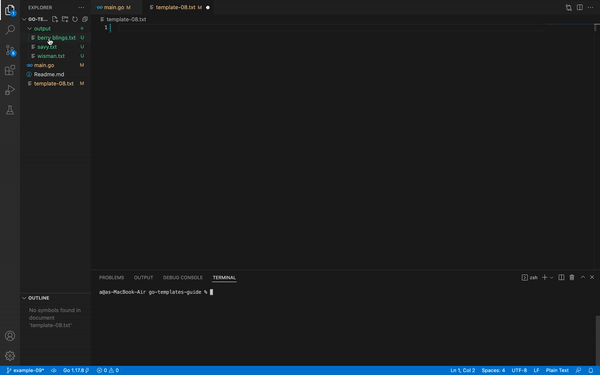Split the terminal panel
The height and width of the screenshot is (375, 600).
(561, 277)
